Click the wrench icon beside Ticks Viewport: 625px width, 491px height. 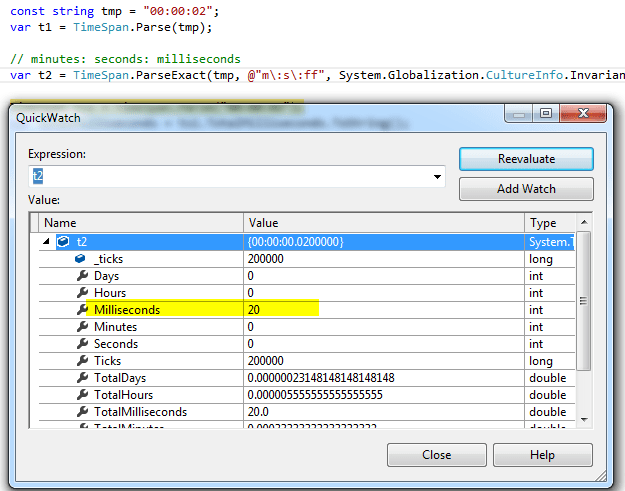(x=82, y=360)
